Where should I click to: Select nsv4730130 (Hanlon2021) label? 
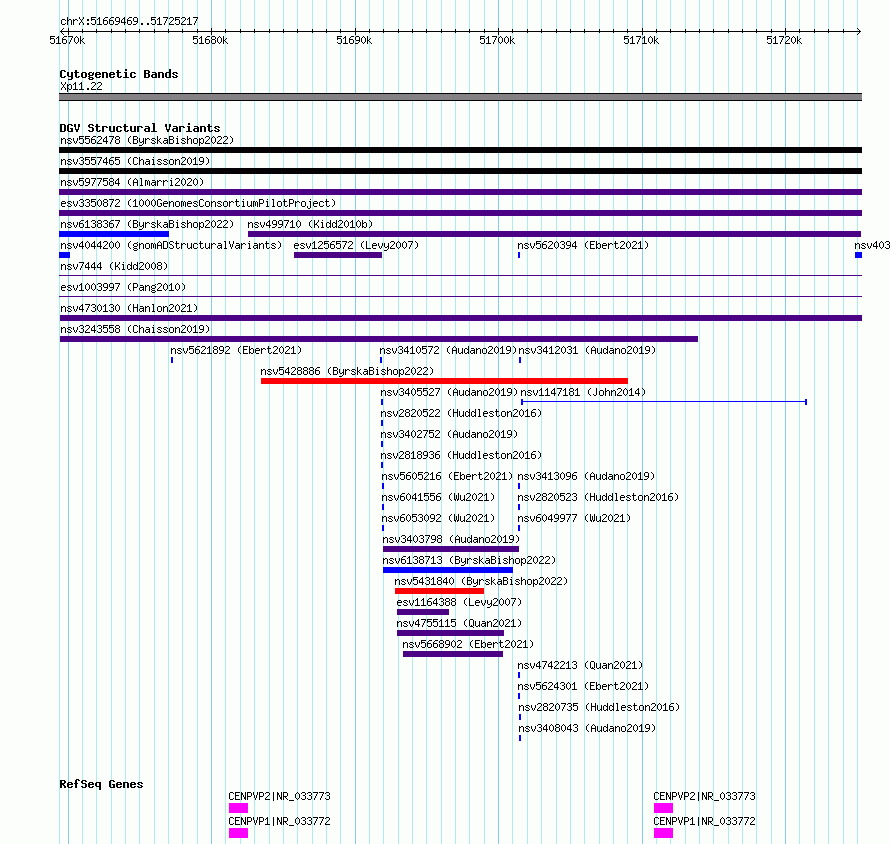point(129,308)
